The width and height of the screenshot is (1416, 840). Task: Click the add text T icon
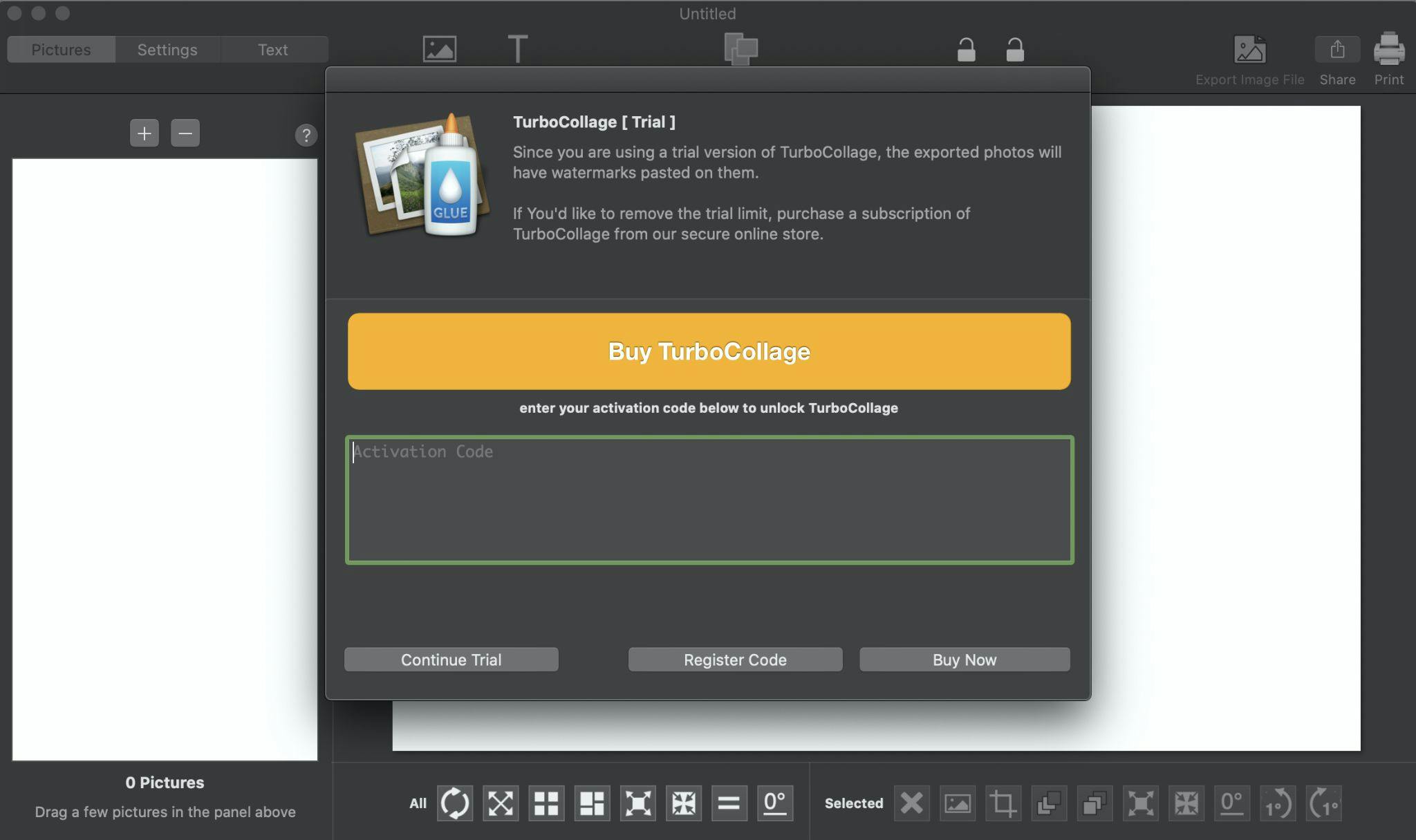[x=517, y=49]
